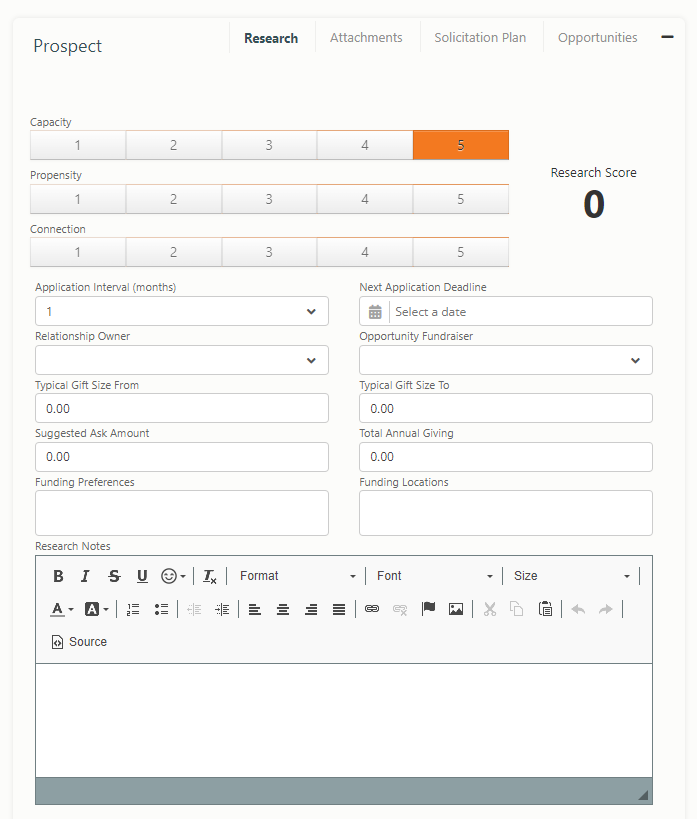Insert an anchor flag

click(428, 609)
